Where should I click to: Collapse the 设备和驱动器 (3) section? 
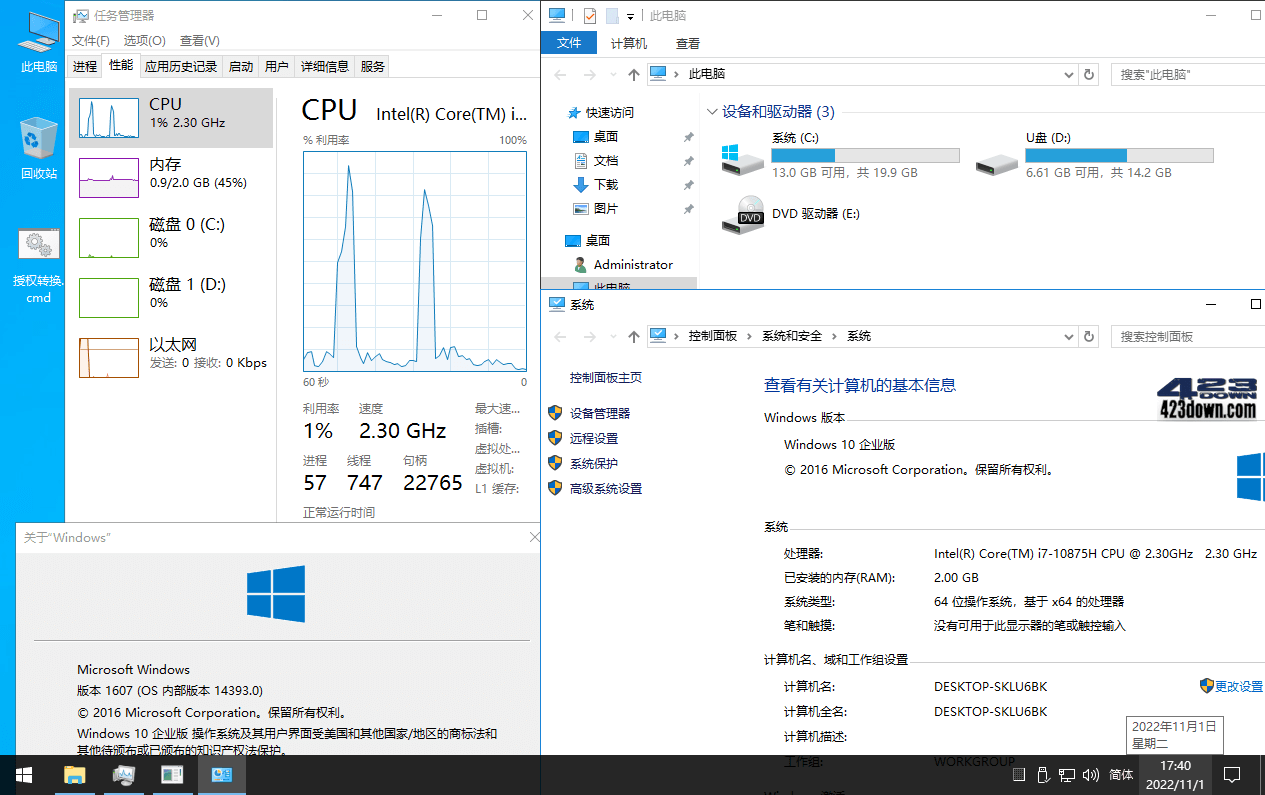[712, 112]
